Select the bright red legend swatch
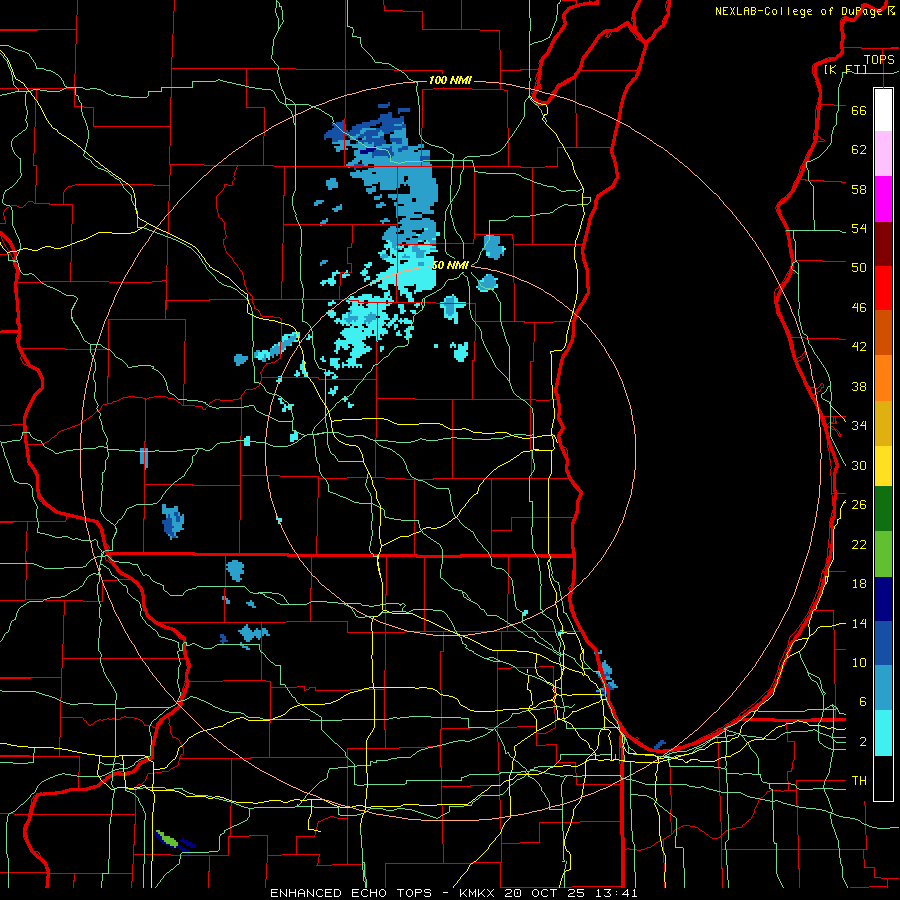The height and width of the screenshot is (900, 900). click(883, 288)
